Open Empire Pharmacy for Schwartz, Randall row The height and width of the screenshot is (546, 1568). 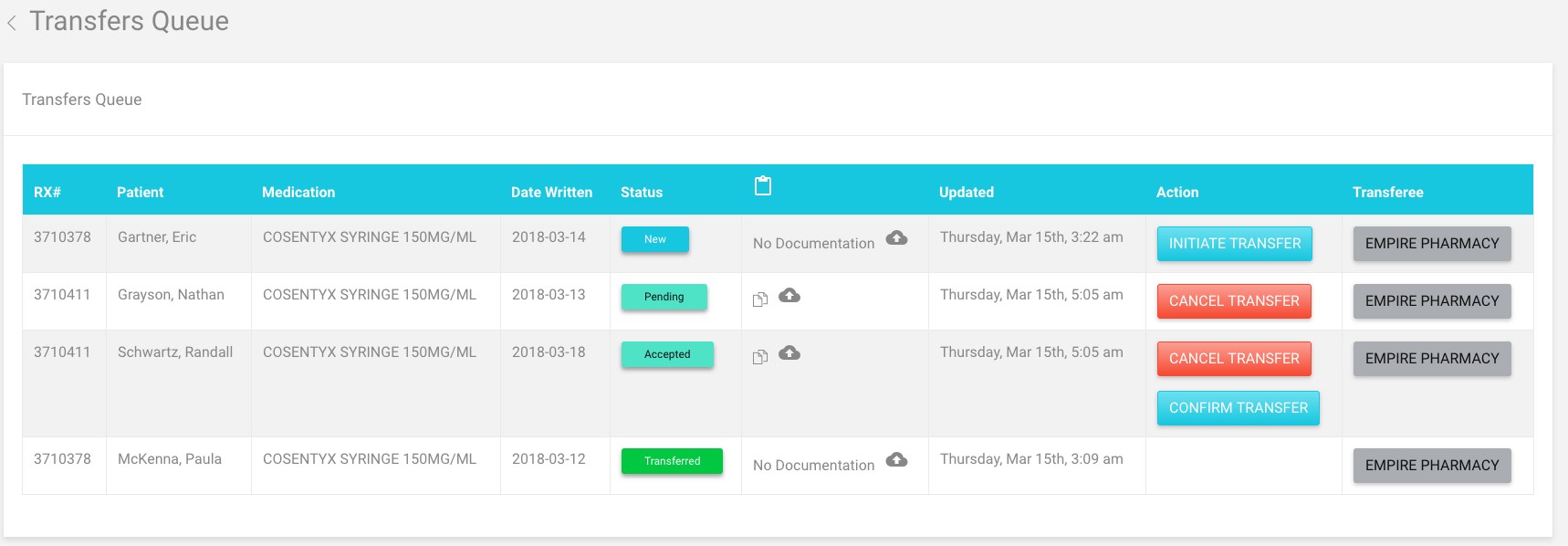coord(1432,359)
